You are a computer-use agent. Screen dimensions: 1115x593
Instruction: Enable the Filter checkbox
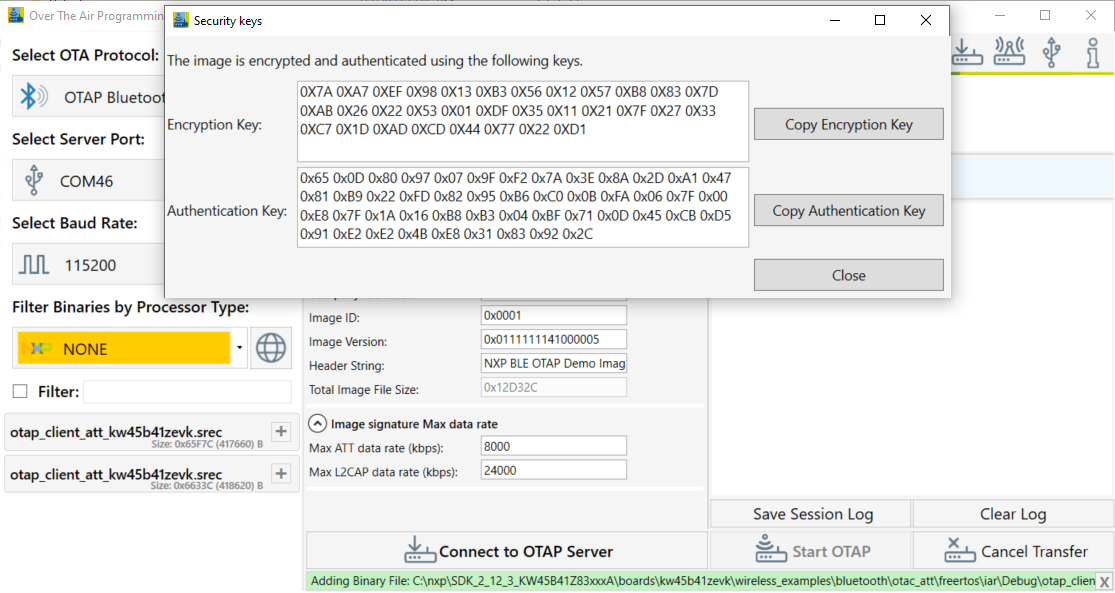18,390
